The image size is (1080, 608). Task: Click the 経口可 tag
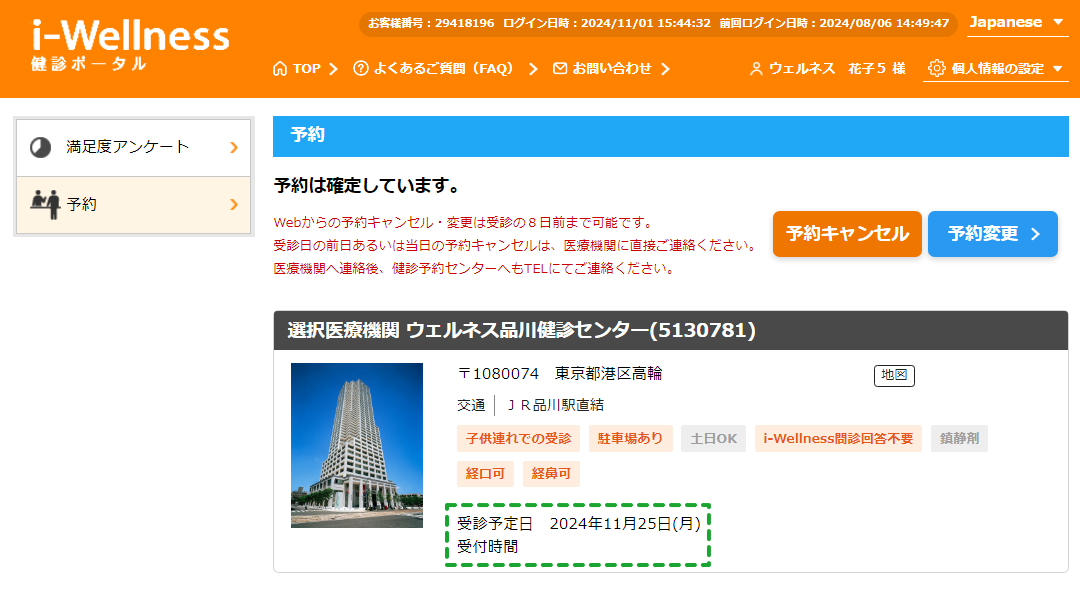point(485,474)
